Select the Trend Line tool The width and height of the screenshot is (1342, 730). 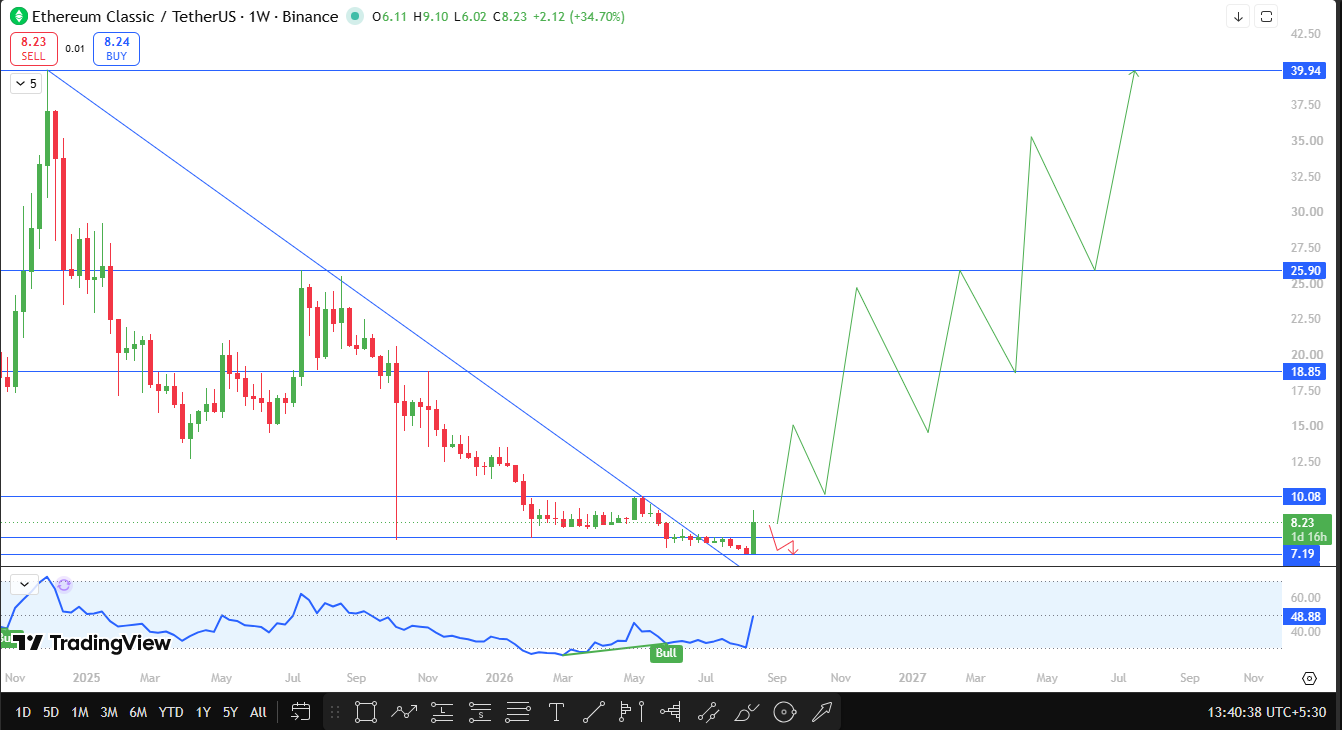click(x=594, y=712)
